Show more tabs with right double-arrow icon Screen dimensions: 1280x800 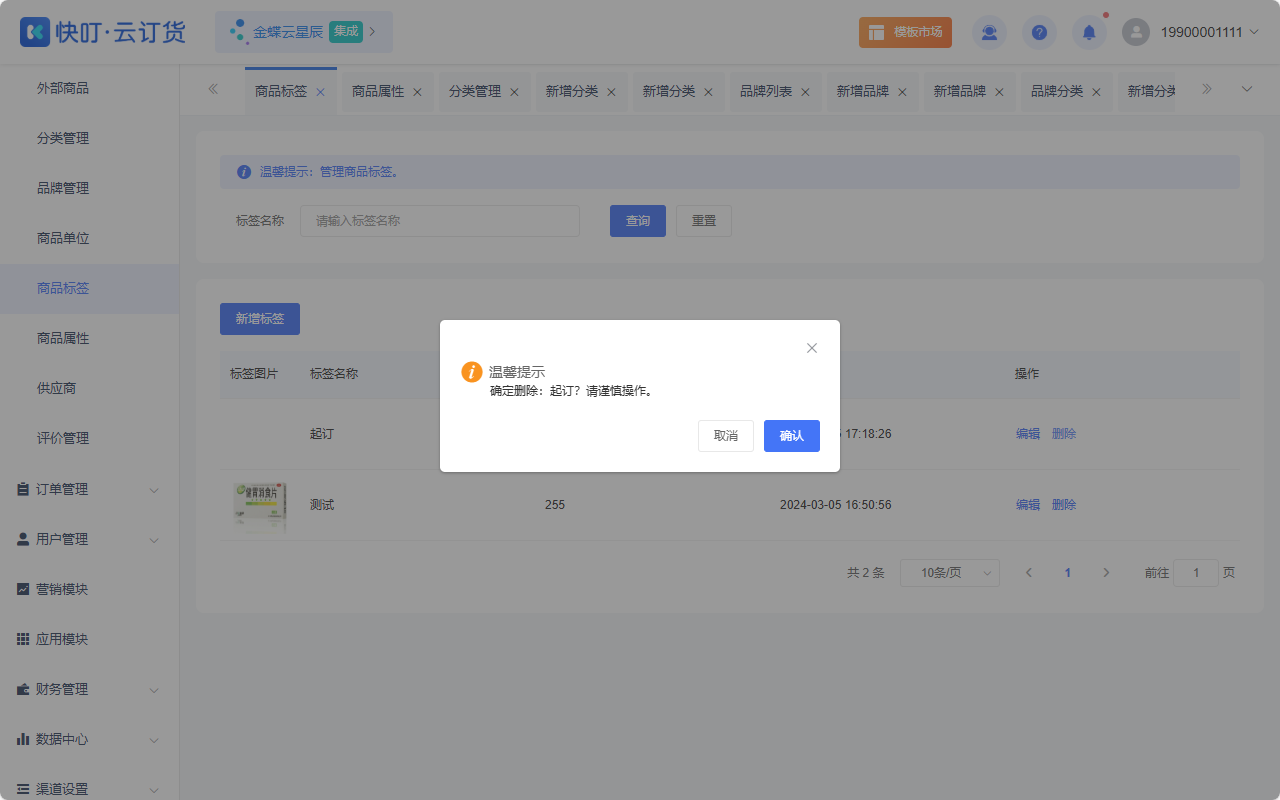1207,89
